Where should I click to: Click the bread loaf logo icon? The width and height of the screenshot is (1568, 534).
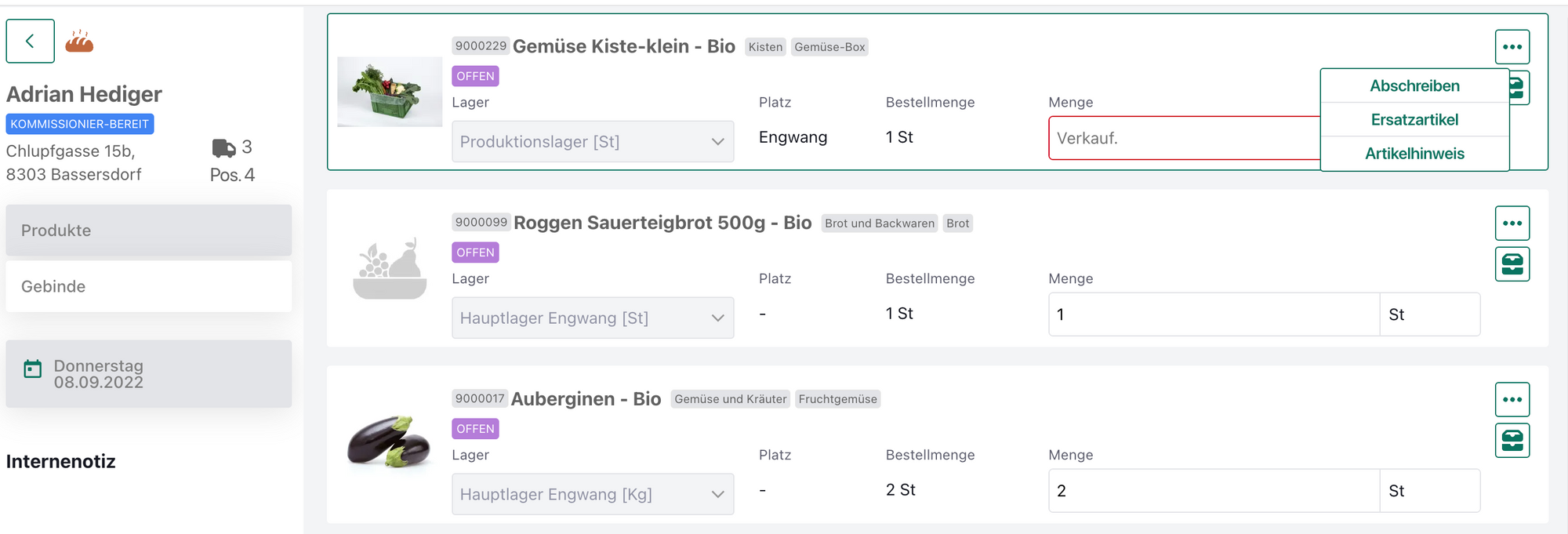click(79, 41)
